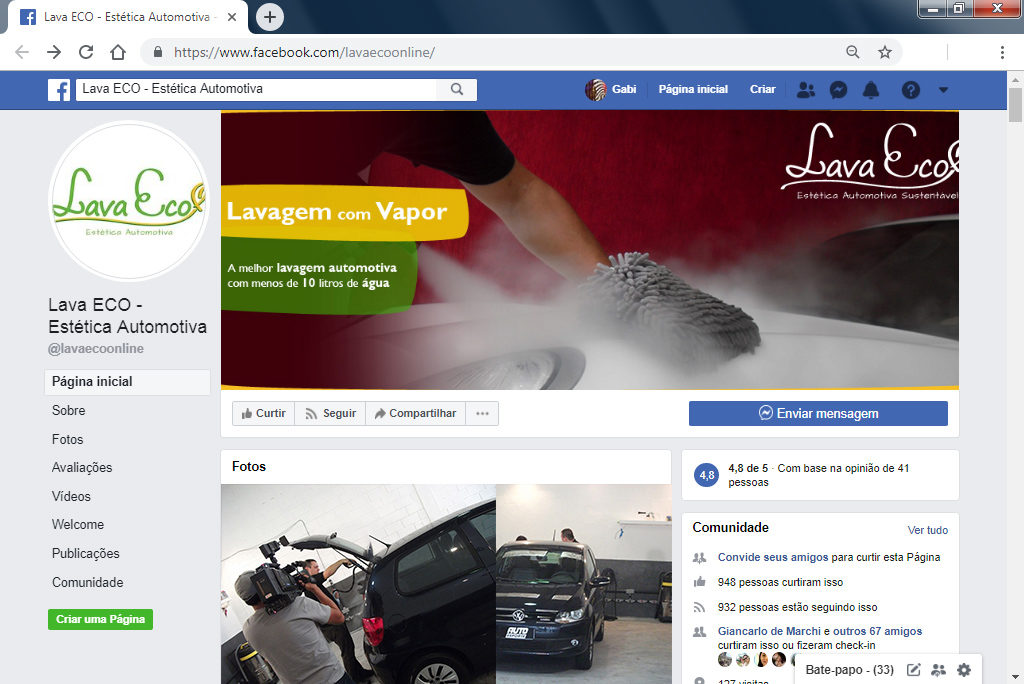Open the help question mark icon

(910, 90)
